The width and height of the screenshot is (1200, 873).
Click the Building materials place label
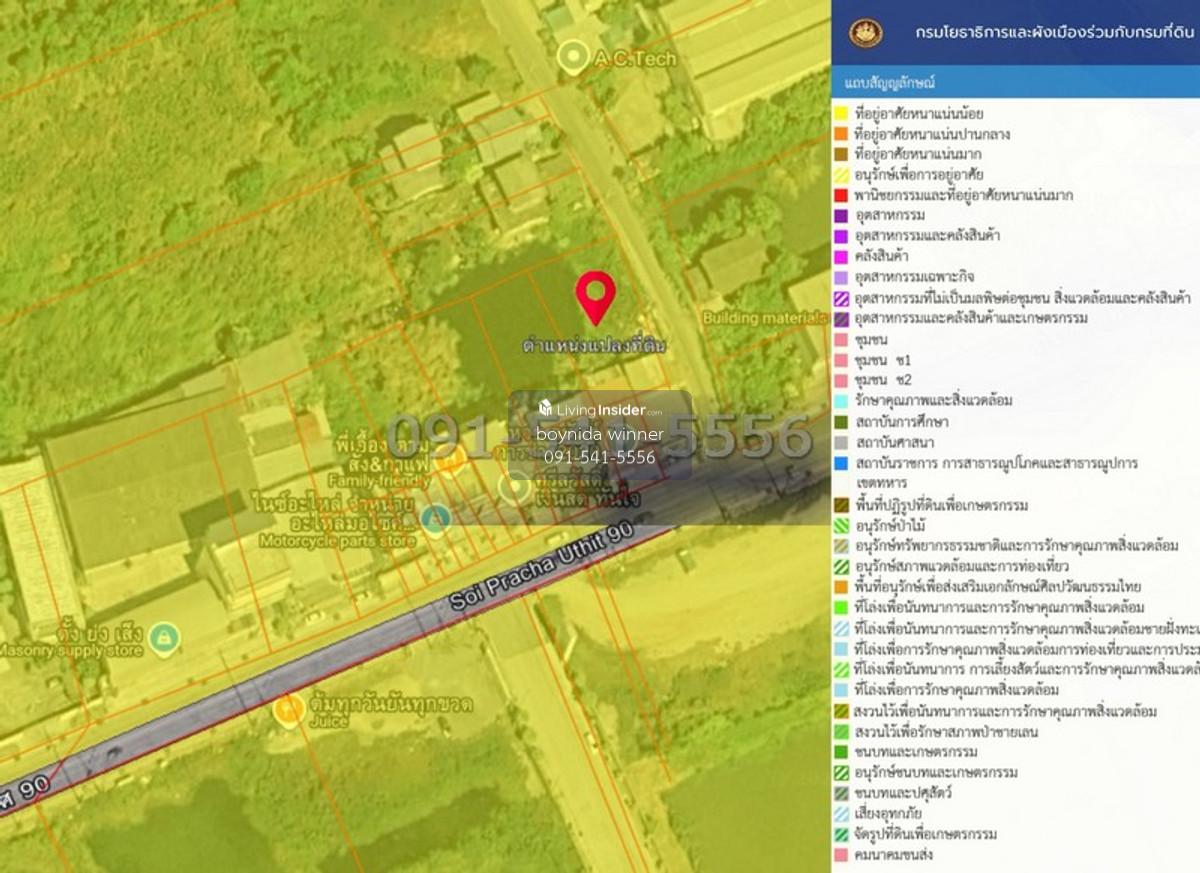pyautogui.click(x=765, y=318)
